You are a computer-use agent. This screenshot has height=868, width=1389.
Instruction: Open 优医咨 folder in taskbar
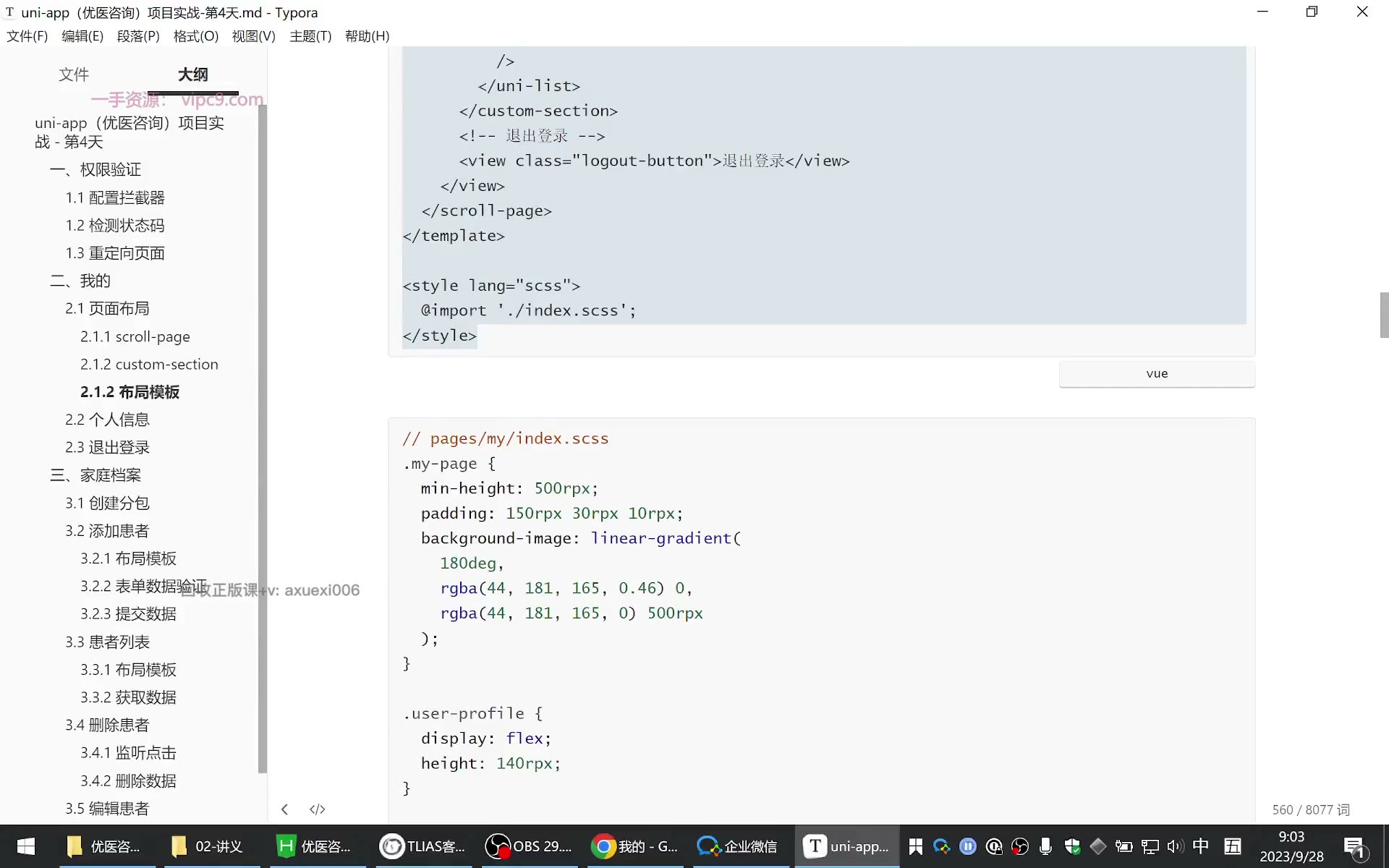[x=104, y=846]
